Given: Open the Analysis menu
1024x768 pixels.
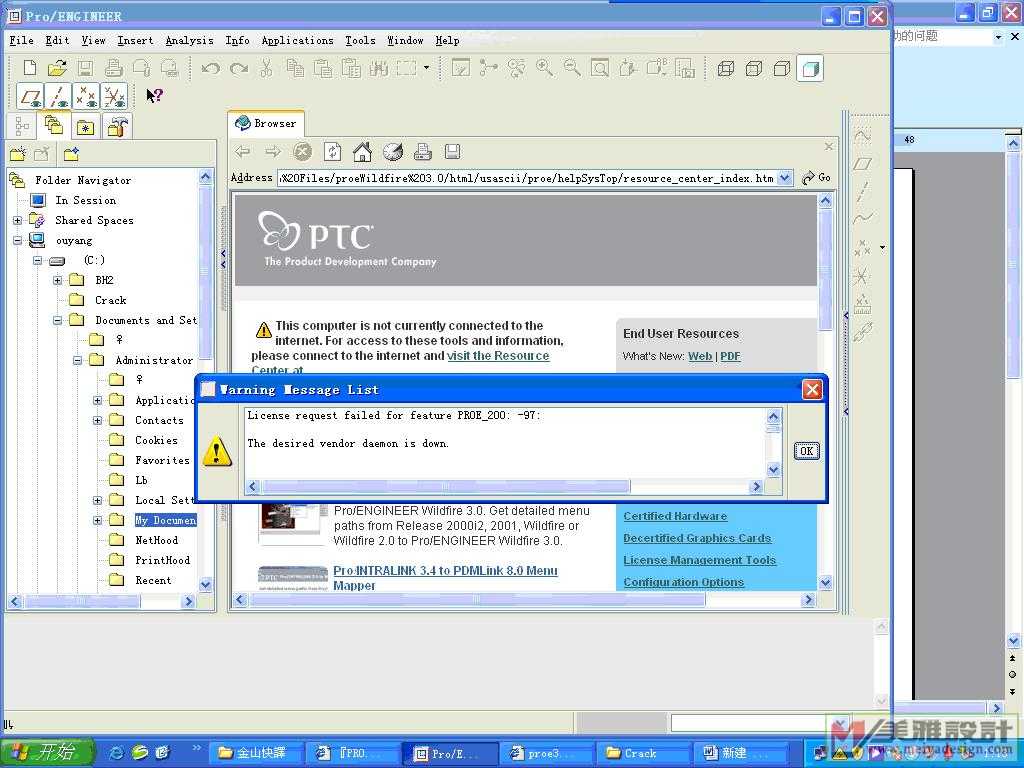Looking at the screenshot, I should pyautogui.click(x=189, y=41).
